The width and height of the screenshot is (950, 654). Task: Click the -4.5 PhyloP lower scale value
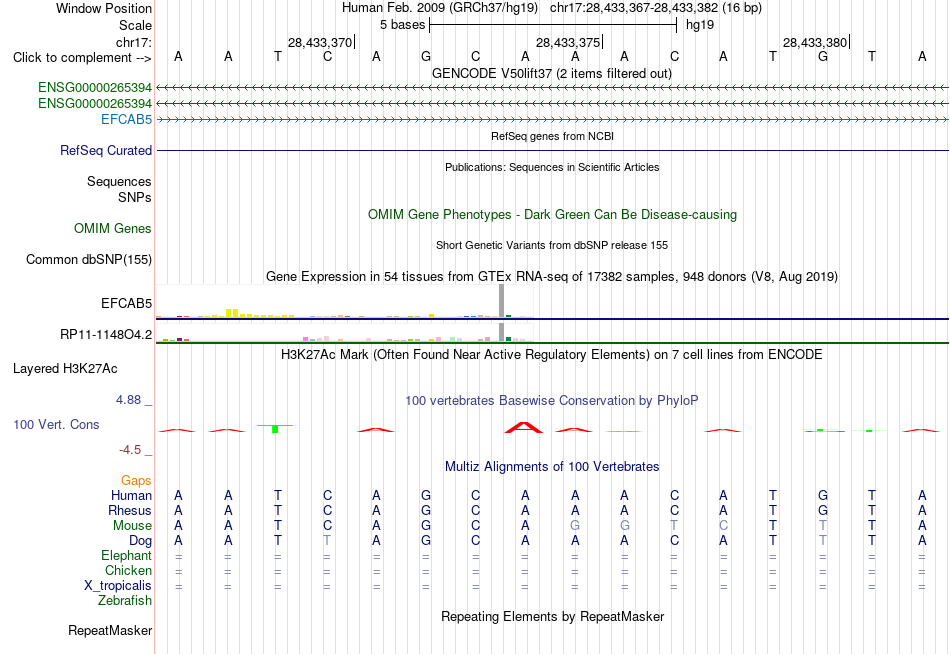(x=130, y=450)
